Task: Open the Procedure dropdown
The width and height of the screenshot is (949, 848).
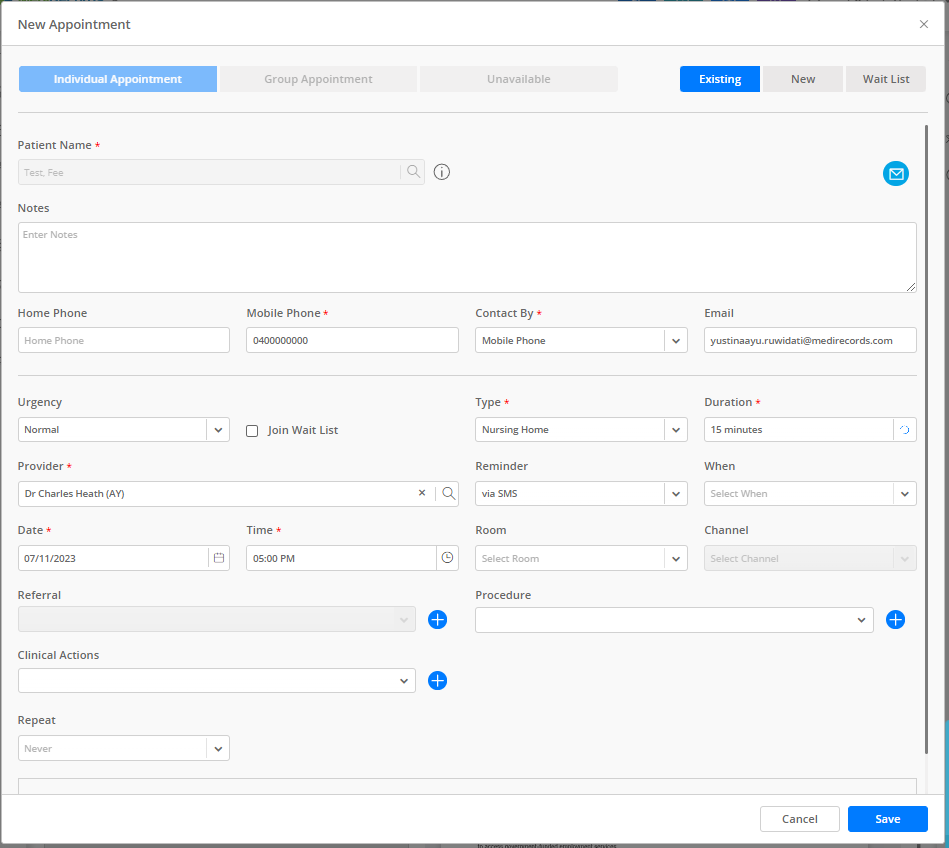Action: [674, 620]
